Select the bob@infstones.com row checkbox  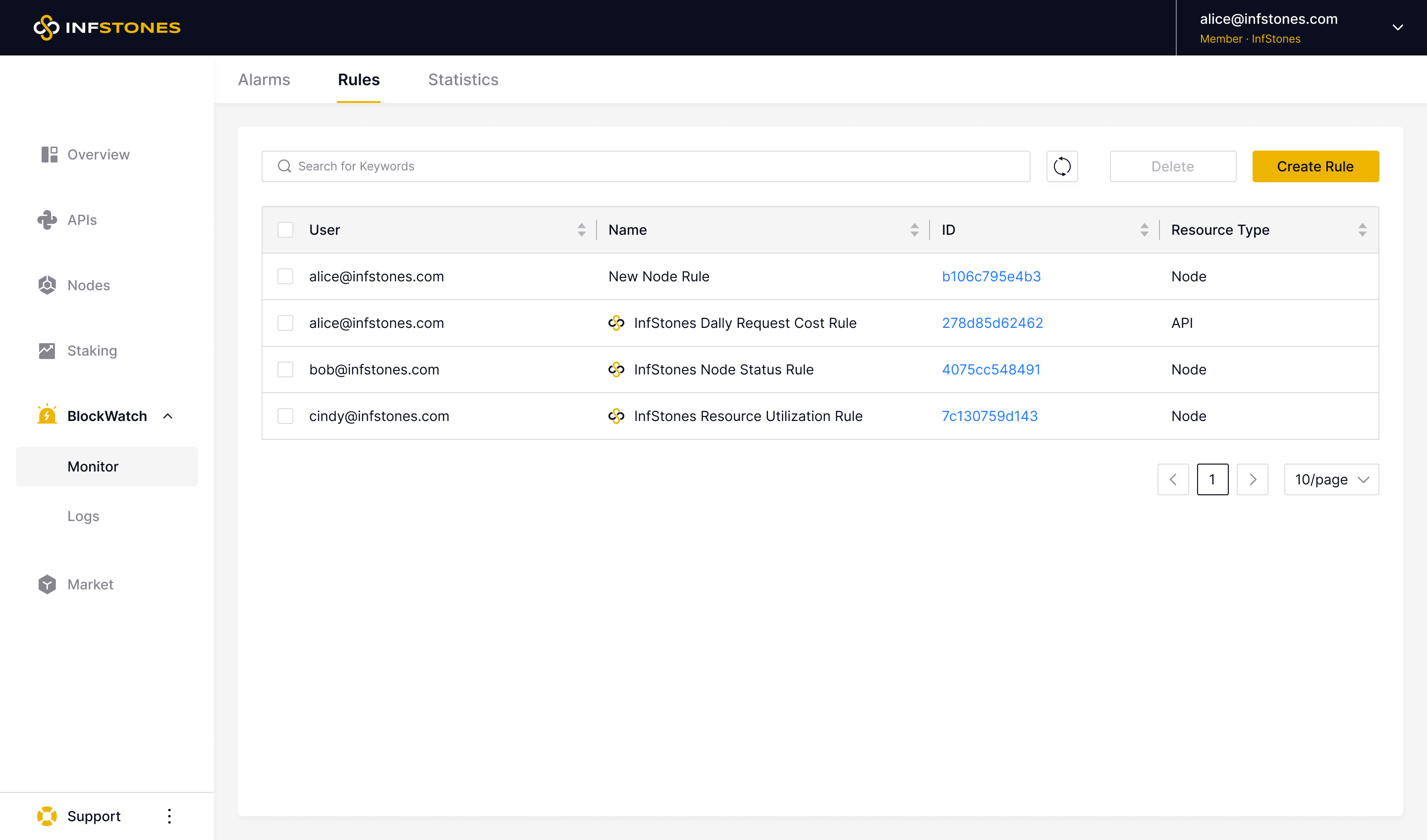point(285,369)
